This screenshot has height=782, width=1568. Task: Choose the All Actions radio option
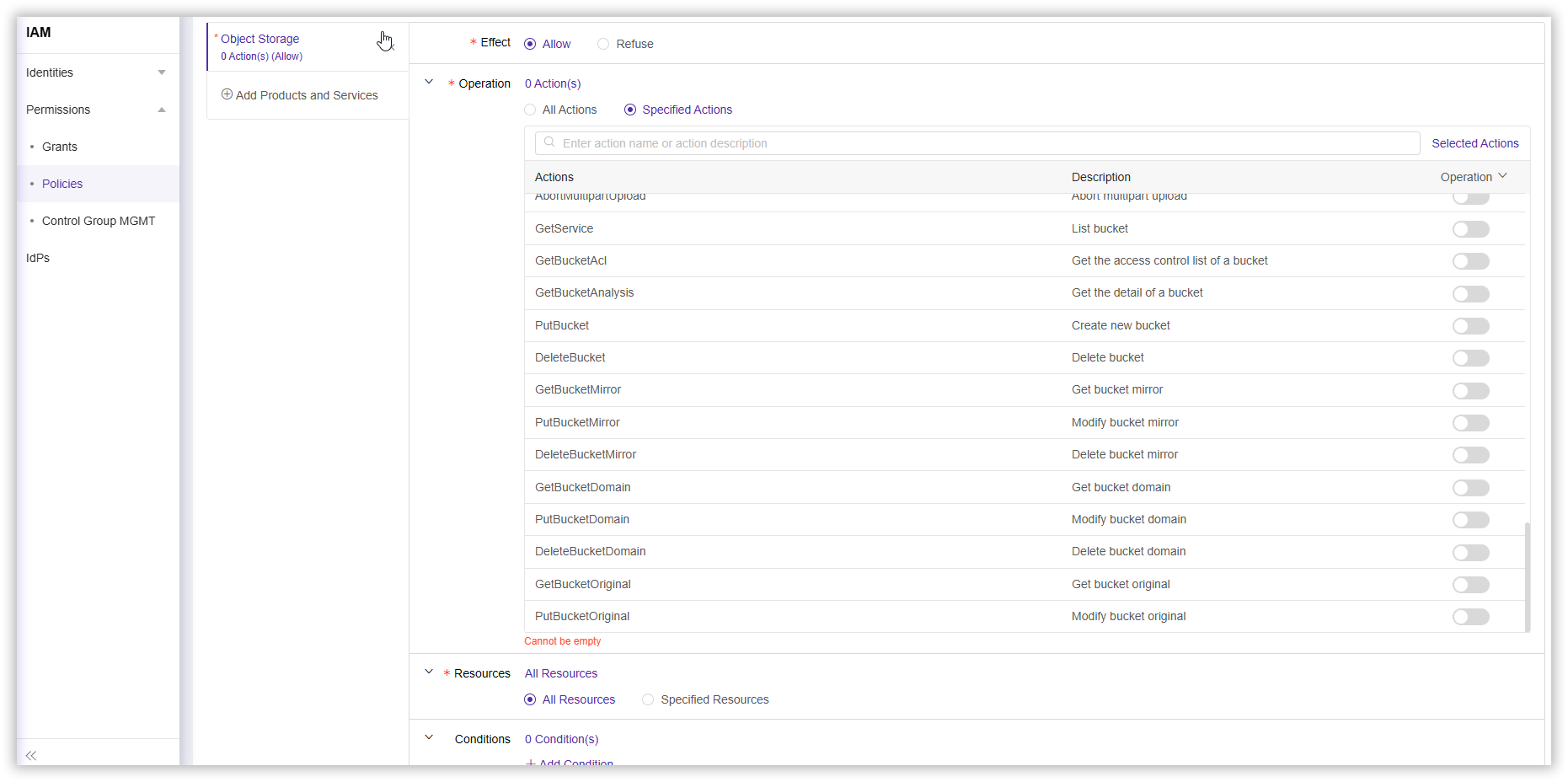(x=530, y=110)
